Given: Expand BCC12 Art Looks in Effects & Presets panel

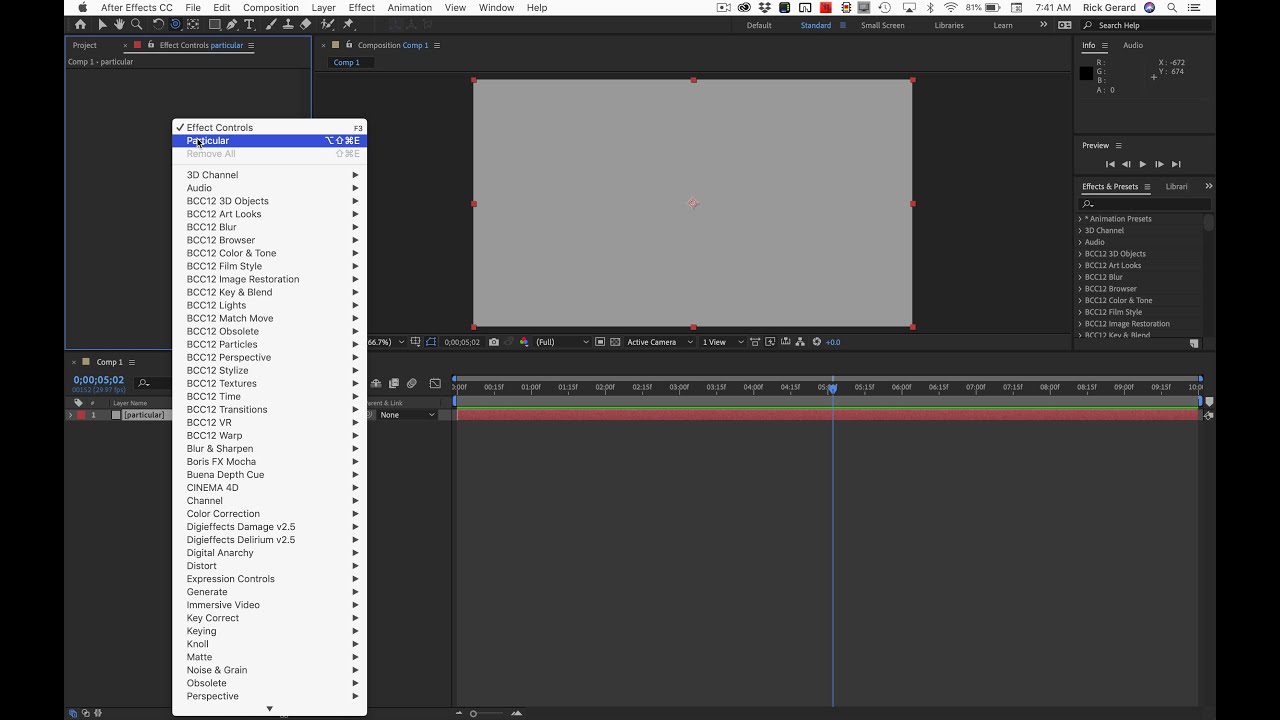Looking at the screenshot, I should [1080, 266].
